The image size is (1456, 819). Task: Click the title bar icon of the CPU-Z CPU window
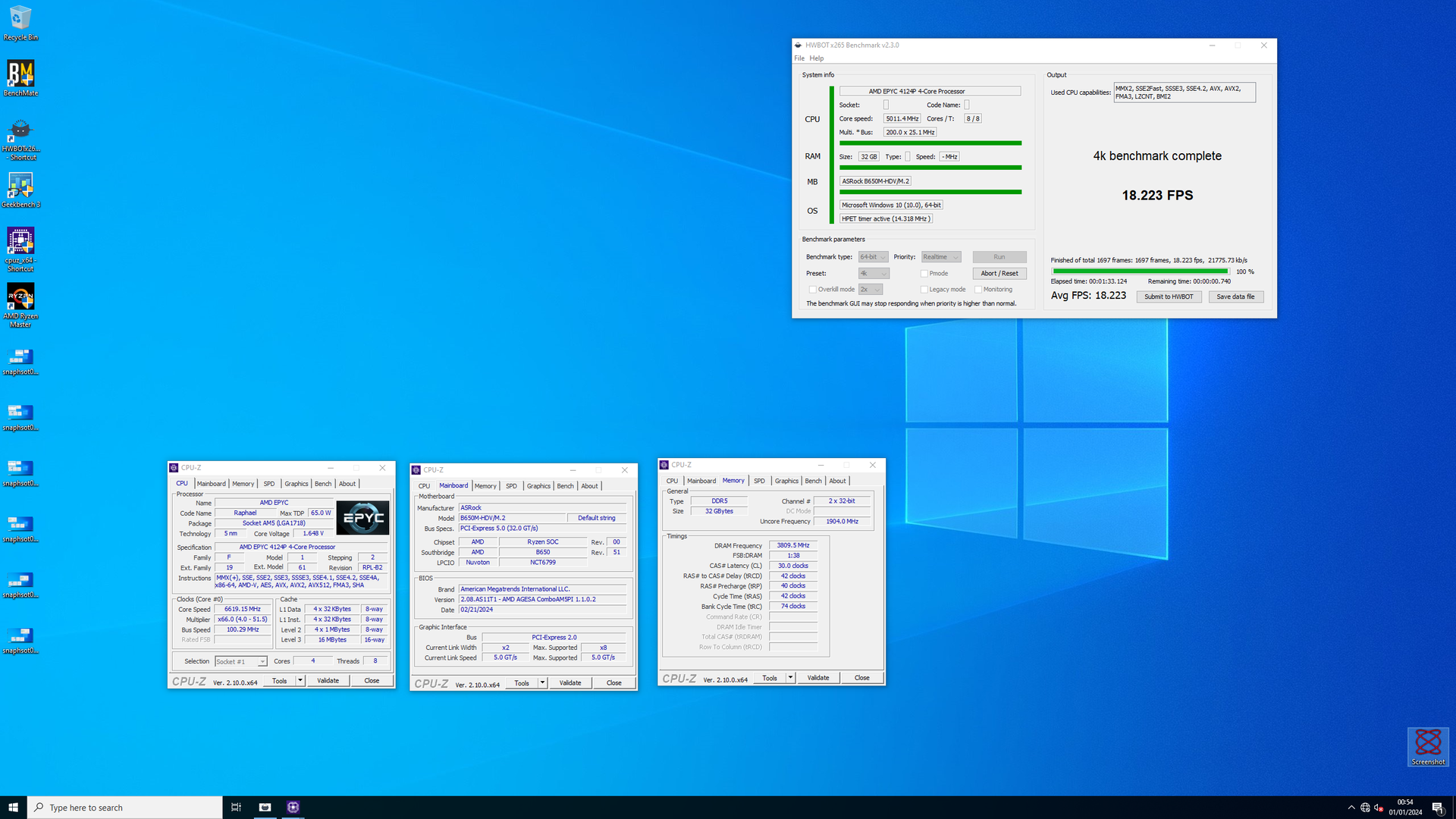pos(174,468)
